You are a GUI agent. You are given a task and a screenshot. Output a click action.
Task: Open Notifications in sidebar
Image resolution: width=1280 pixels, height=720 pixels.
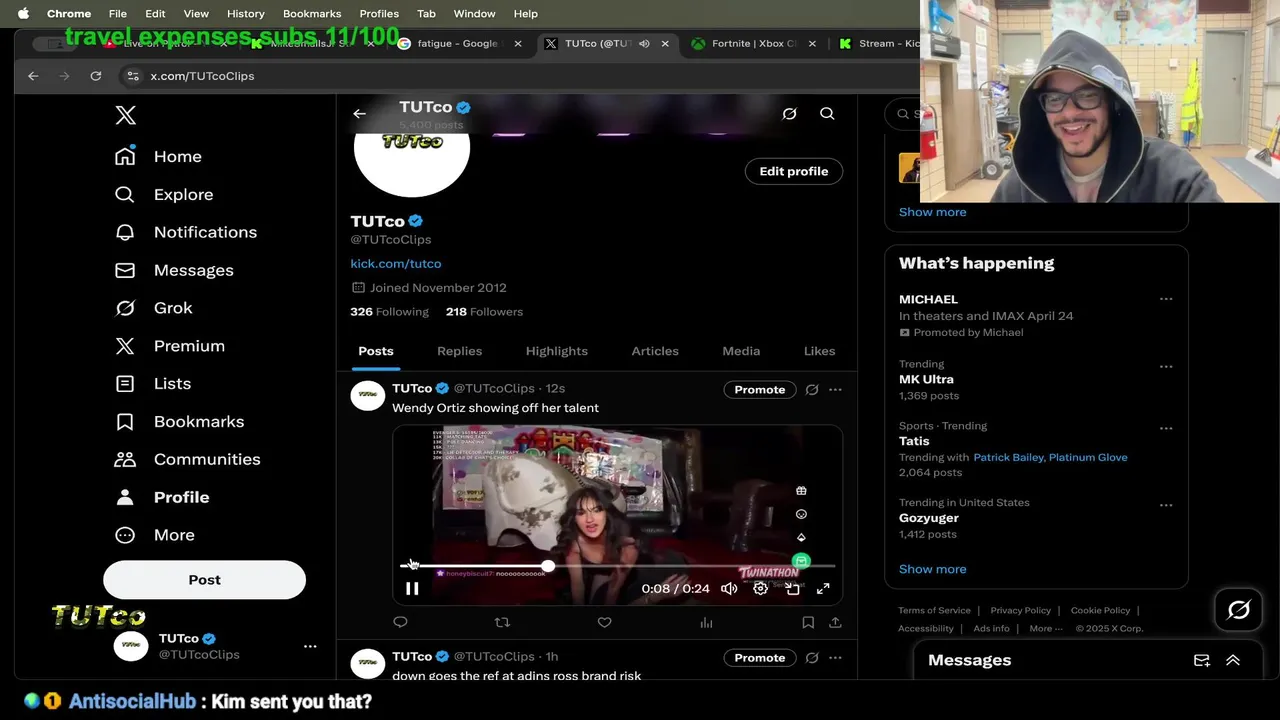tap(186, 232)
